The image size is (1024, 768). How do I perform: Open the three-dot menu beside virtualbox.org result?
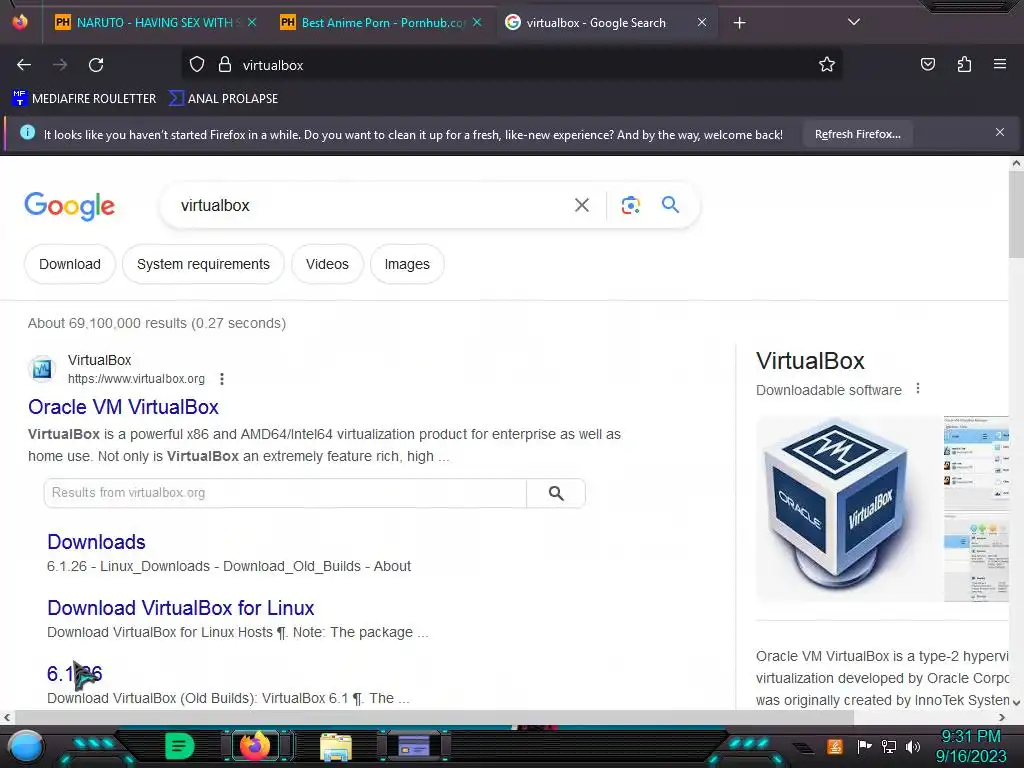click(x=221, y=379)
